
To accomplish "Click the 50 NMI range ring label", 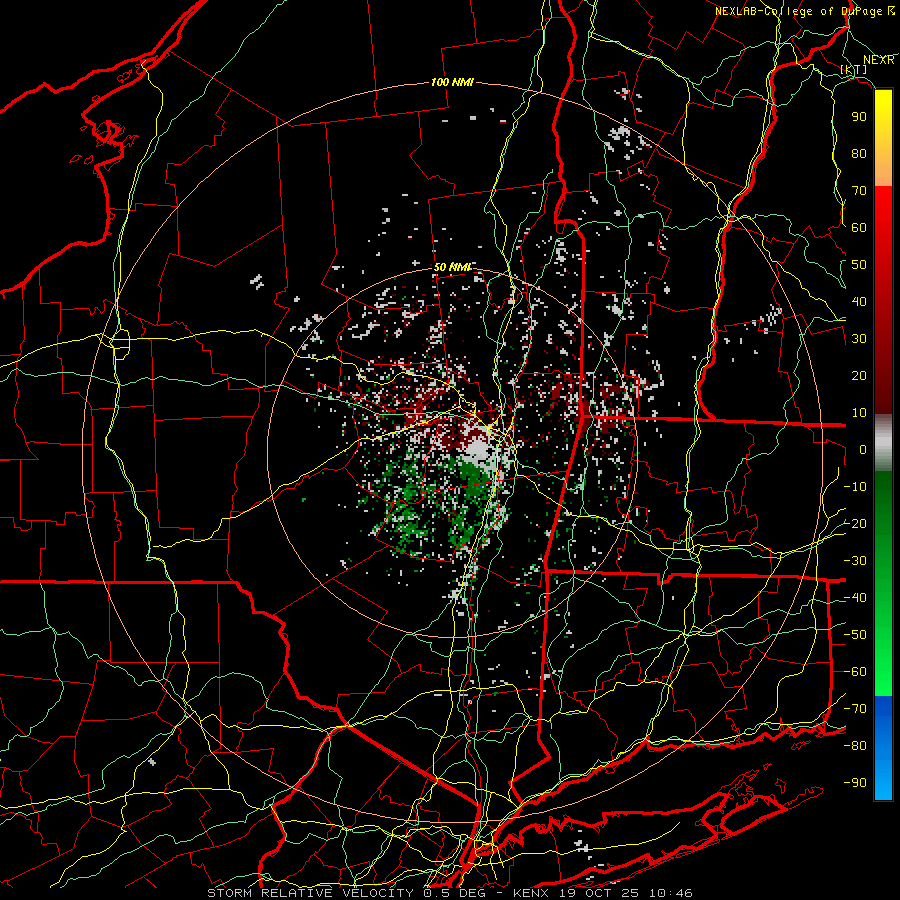I will 452,267.
